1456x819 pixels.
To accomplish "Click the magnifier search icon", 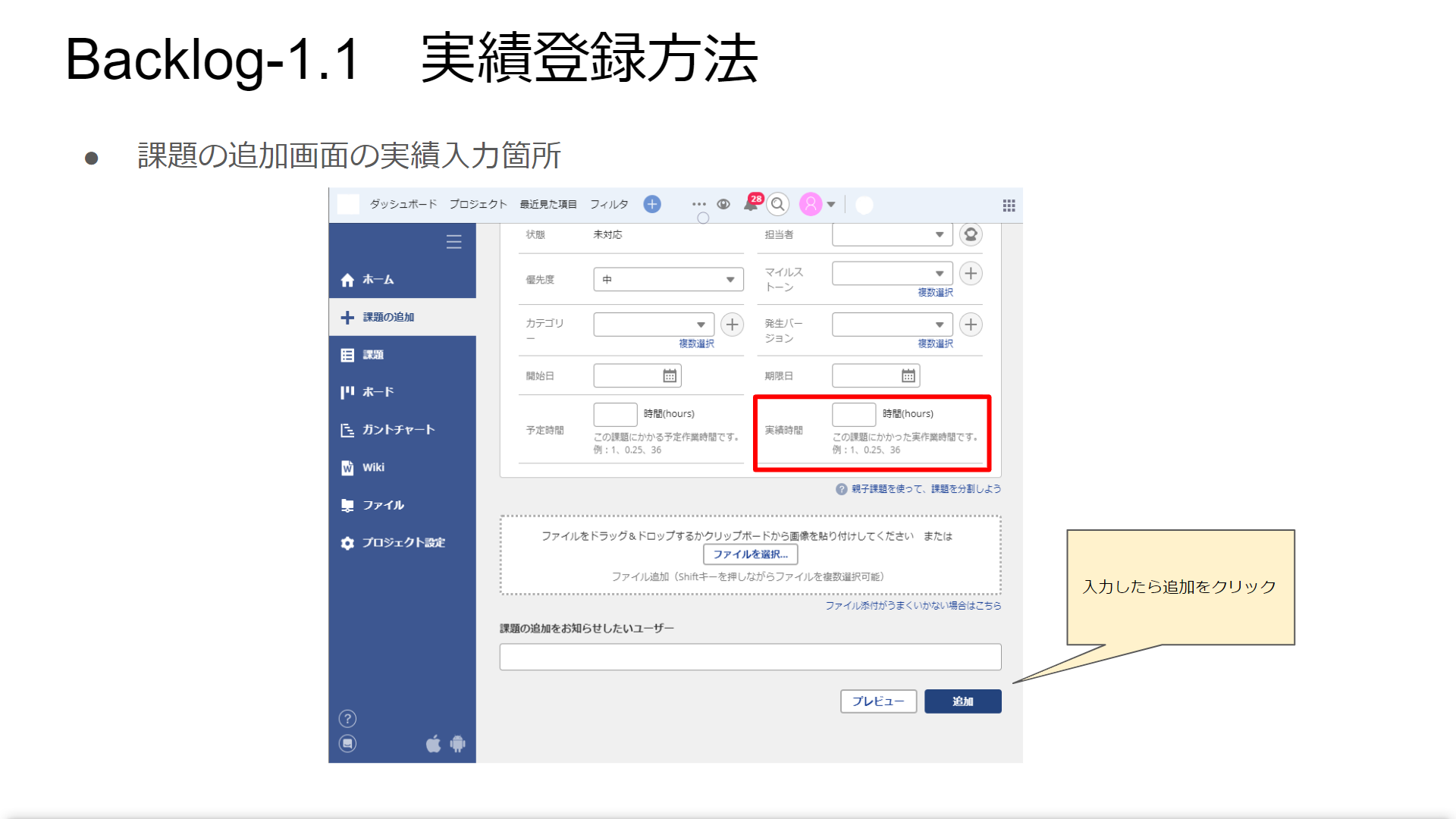I will [778, 204].
